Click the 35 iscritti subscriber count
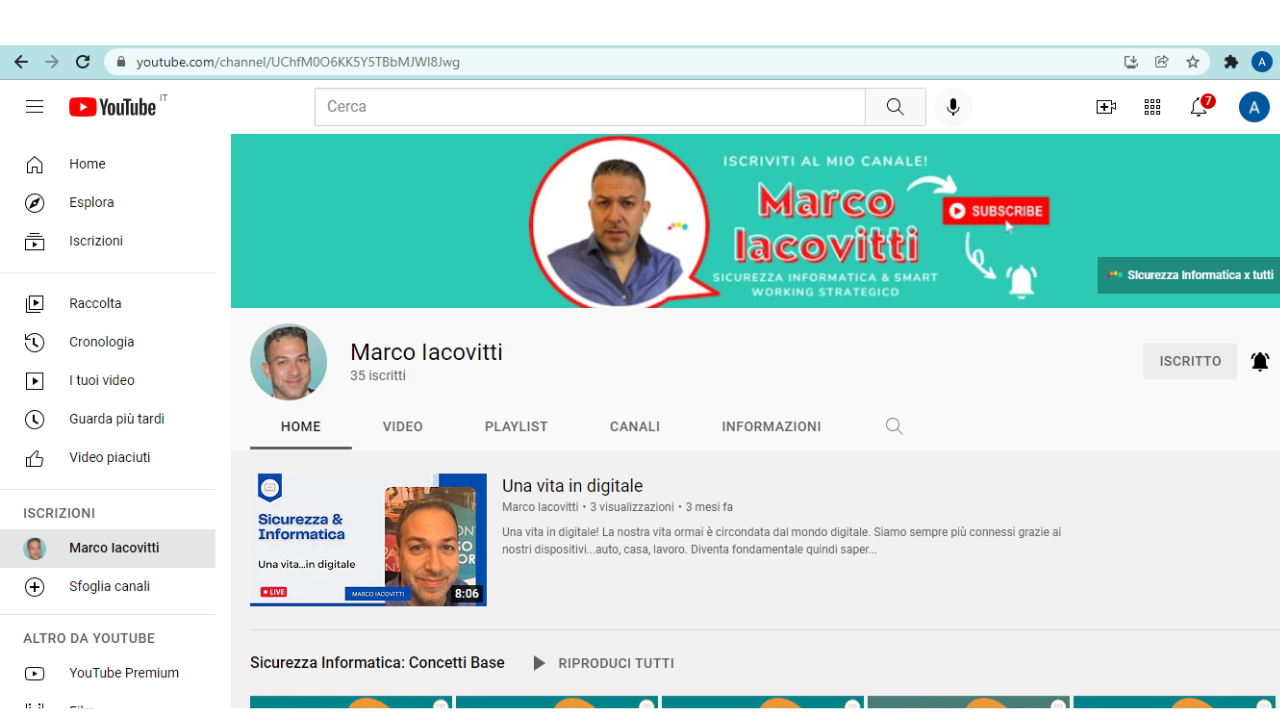 coord(378,376)
